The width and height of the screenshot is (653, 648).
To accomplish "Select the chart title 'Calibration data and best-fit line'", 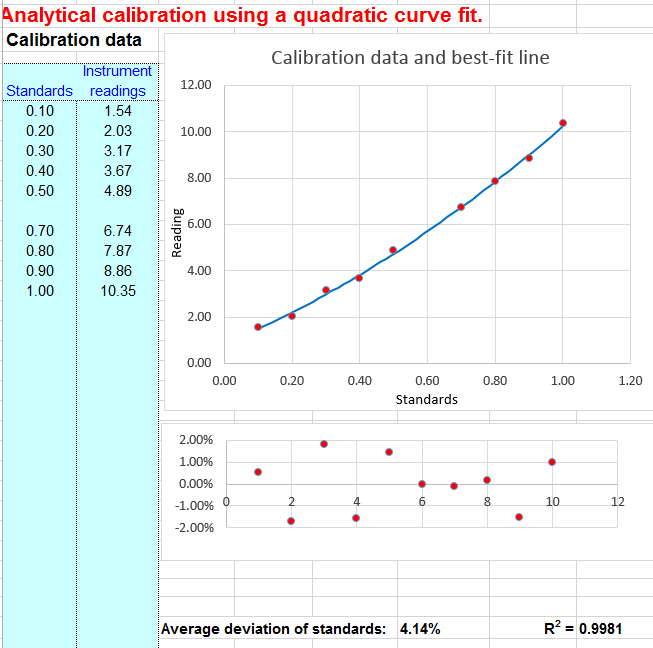I will [x=410, y=58].
